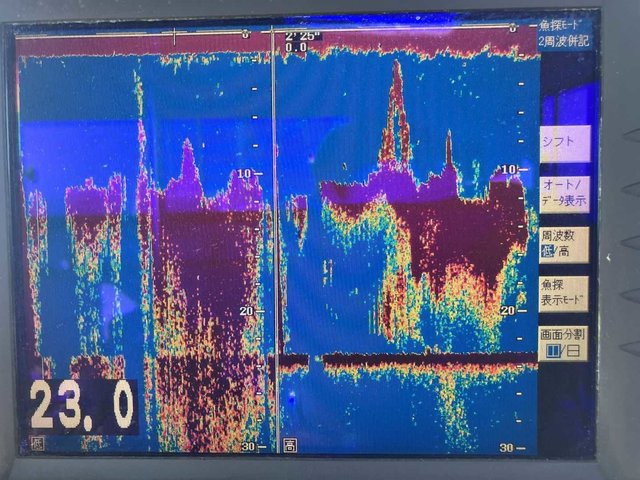
Task: Click the 0 depth marker atop right pane
Action: coord(511,29)
